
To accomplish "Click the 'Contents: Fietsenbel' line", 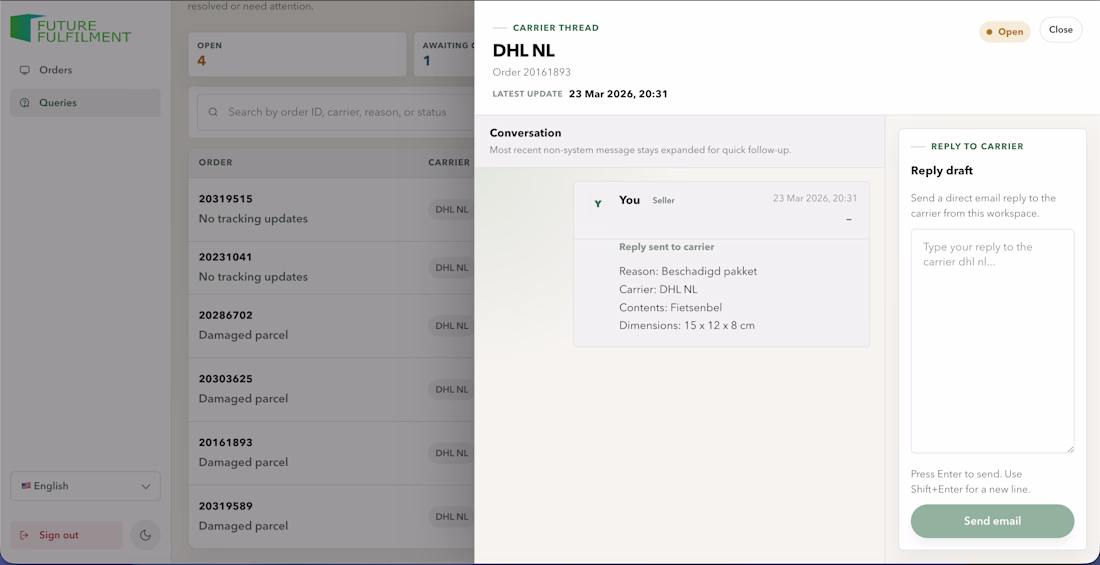I will pos(671,307).
